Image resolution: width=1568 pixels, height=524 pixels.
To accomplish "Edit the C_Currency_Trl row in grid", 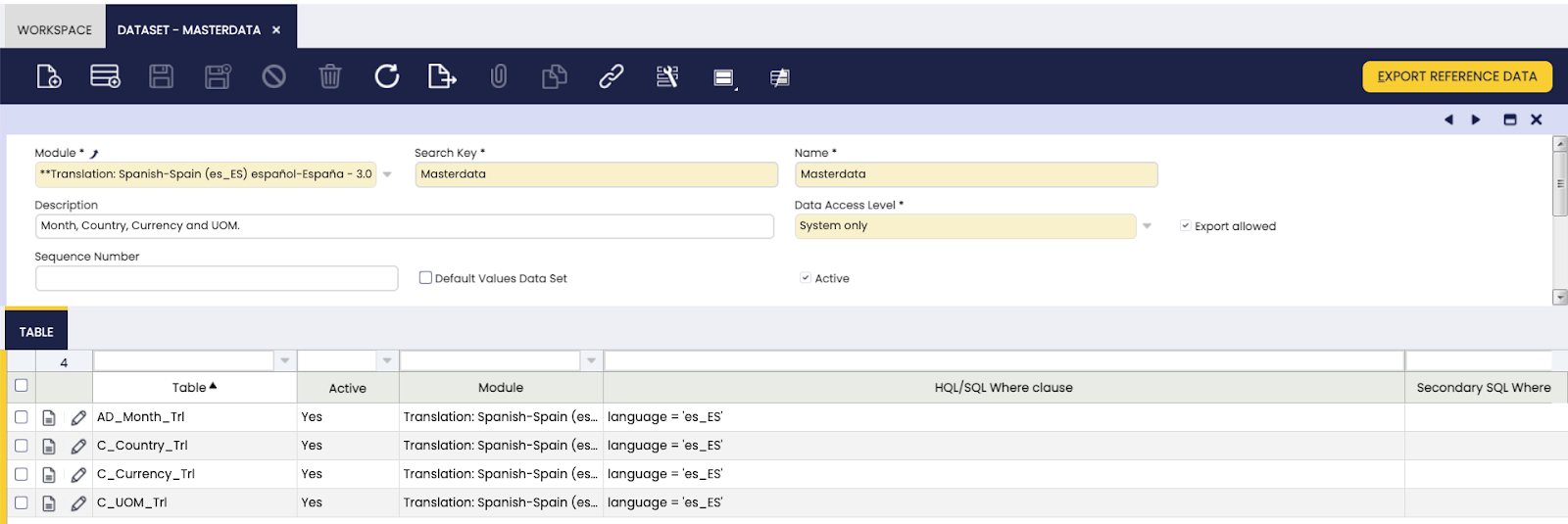I will [x=78, y=475].
